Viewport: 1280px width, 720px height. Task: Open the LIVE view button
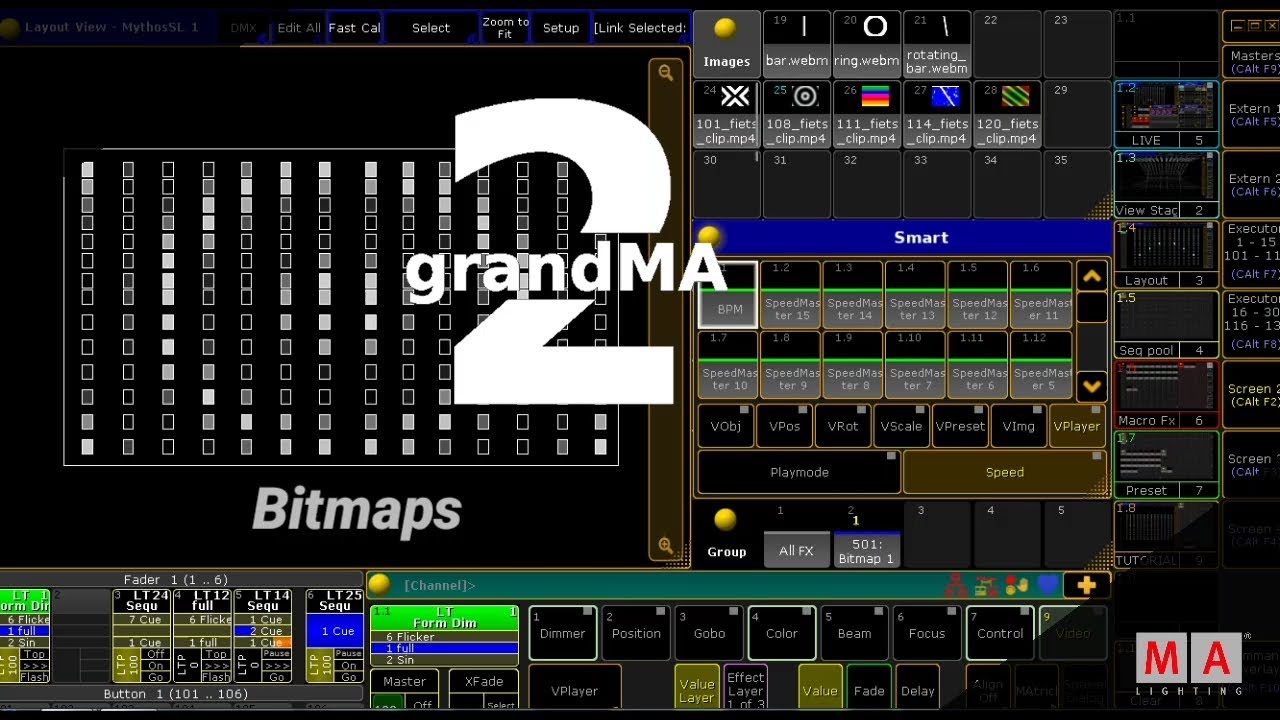tap(1166, 114)
